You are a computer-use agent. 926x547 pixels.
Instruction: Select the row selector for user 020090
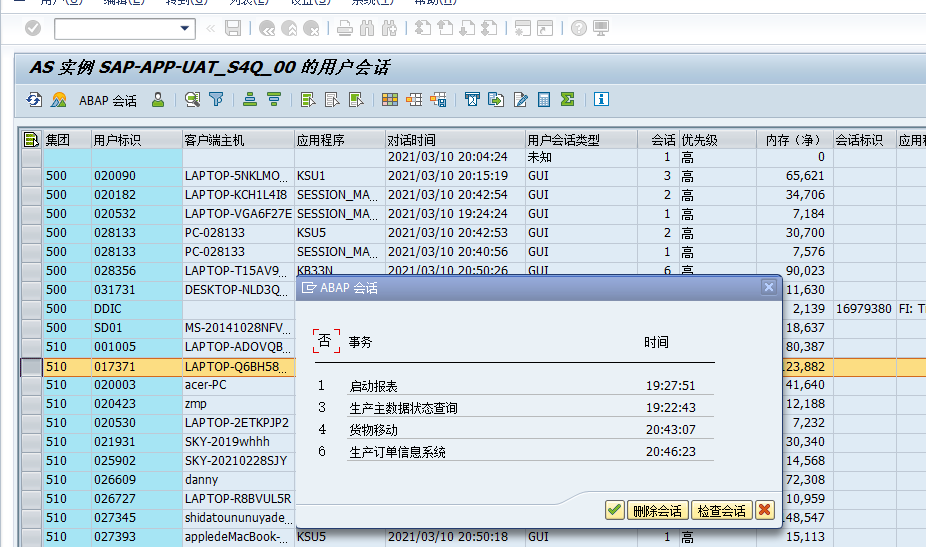tap(31, 176)
